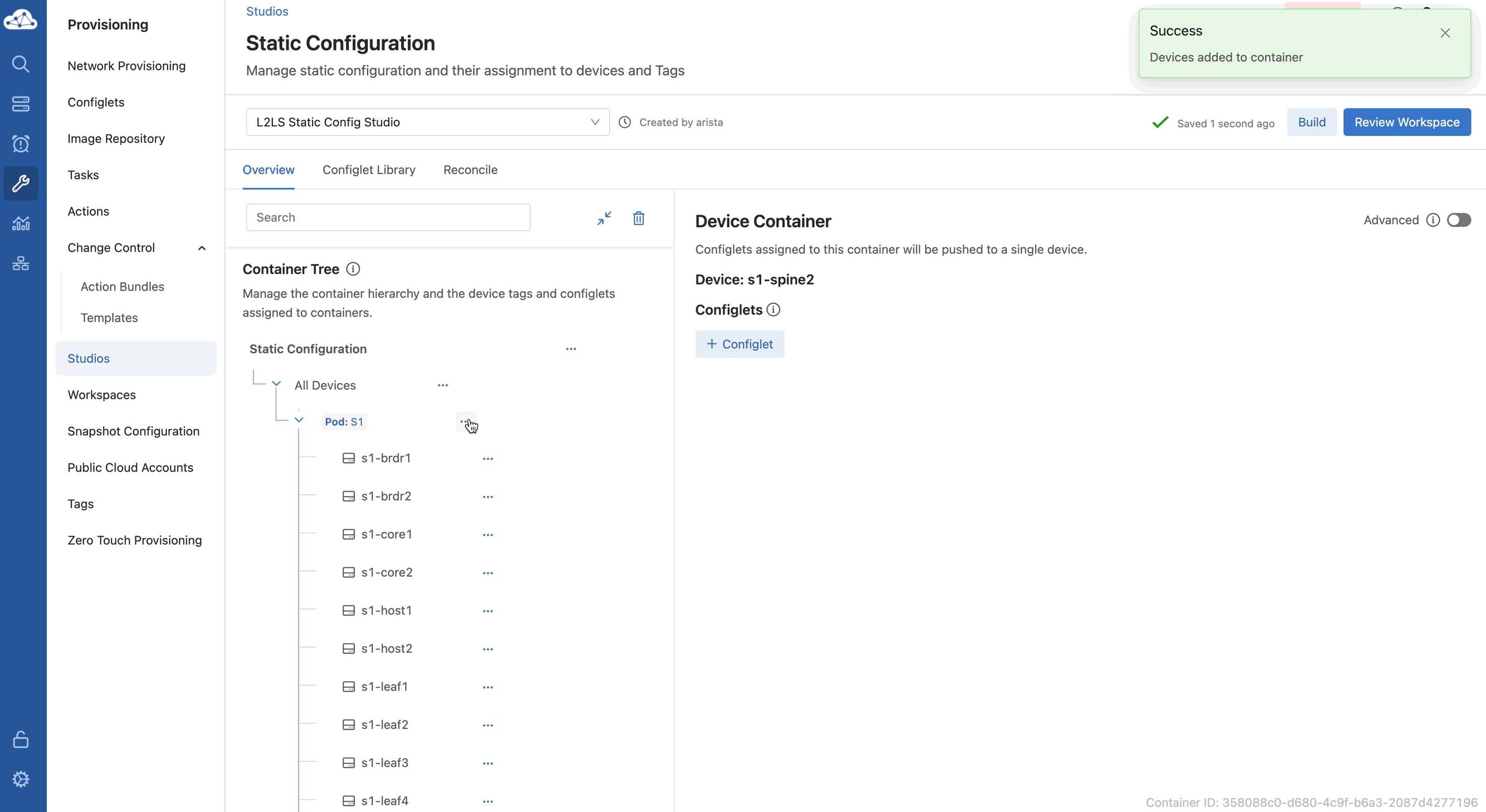Click the search icon in left sidebar

(21, 63)
